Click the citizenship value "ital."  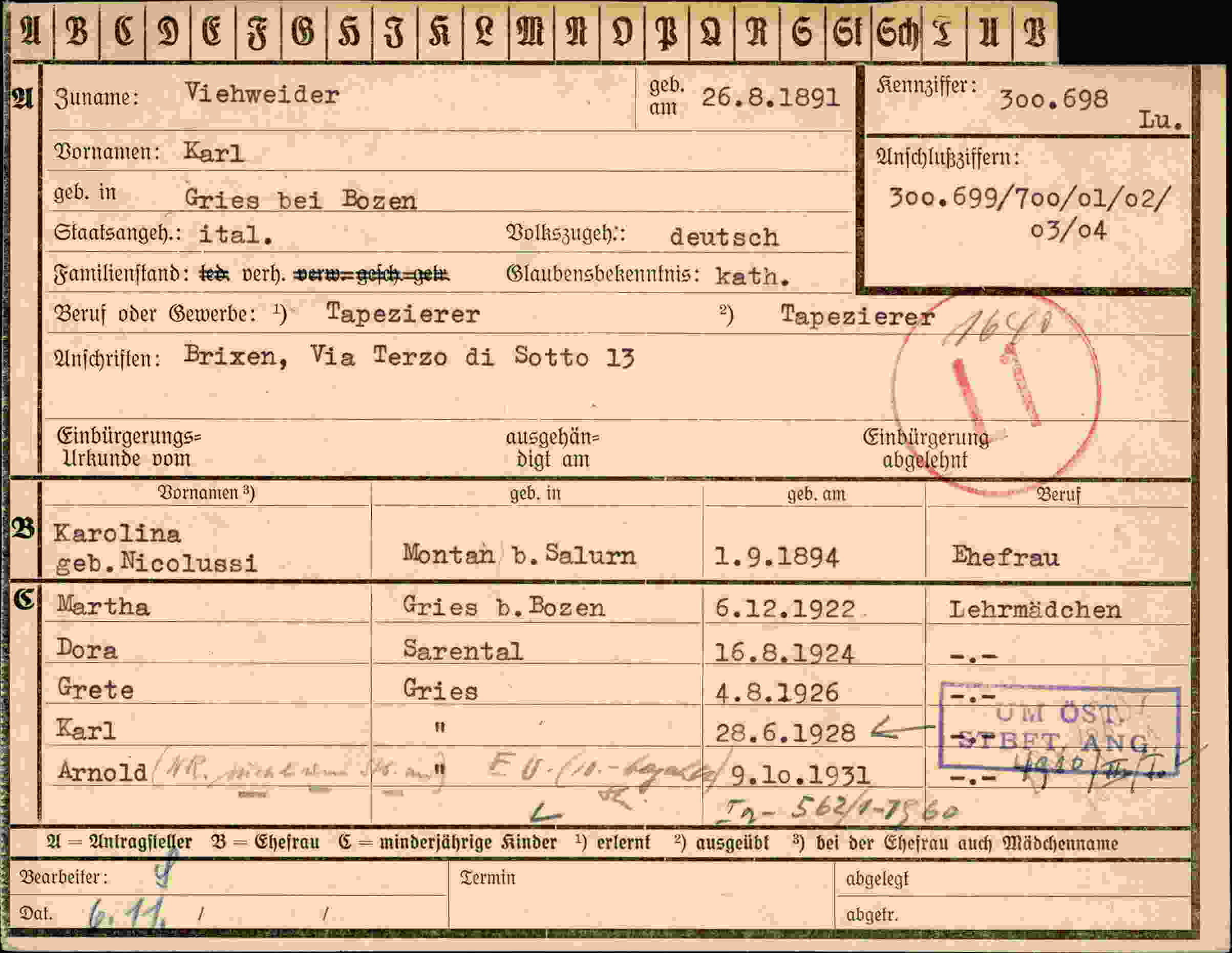coord(237,234)
